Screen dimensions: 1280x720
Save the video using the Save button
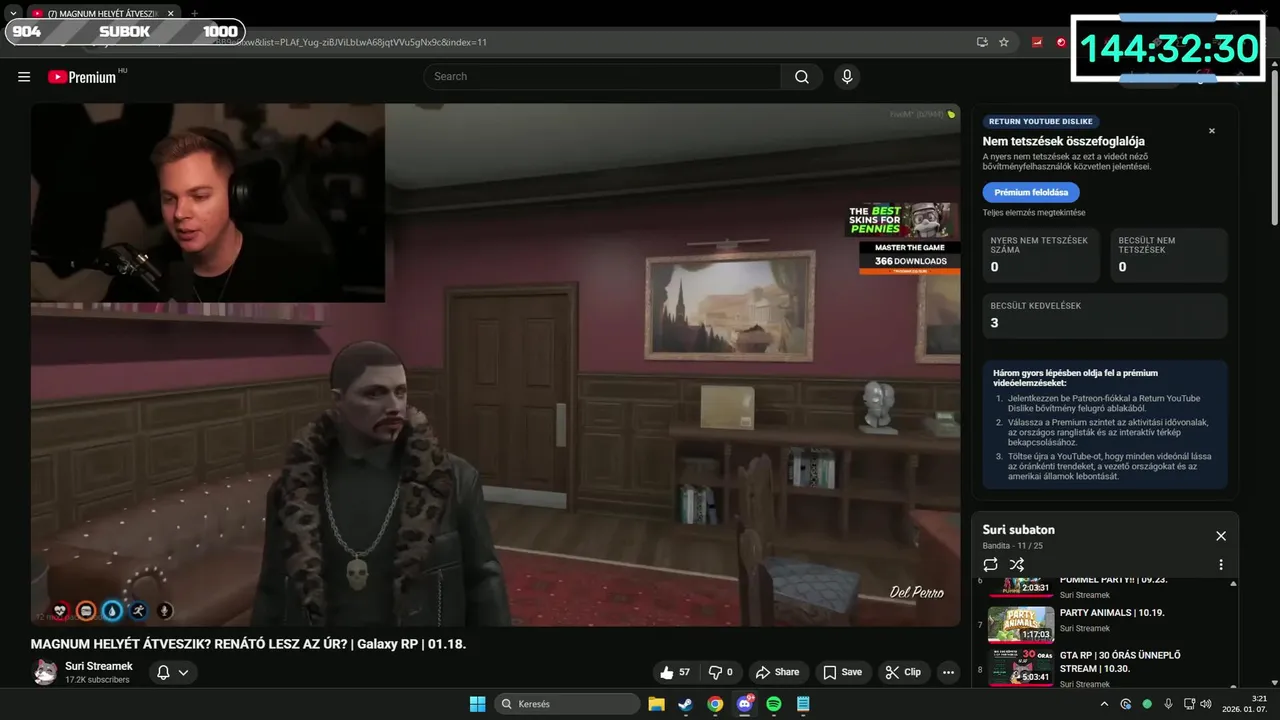[x=842, y=672]
